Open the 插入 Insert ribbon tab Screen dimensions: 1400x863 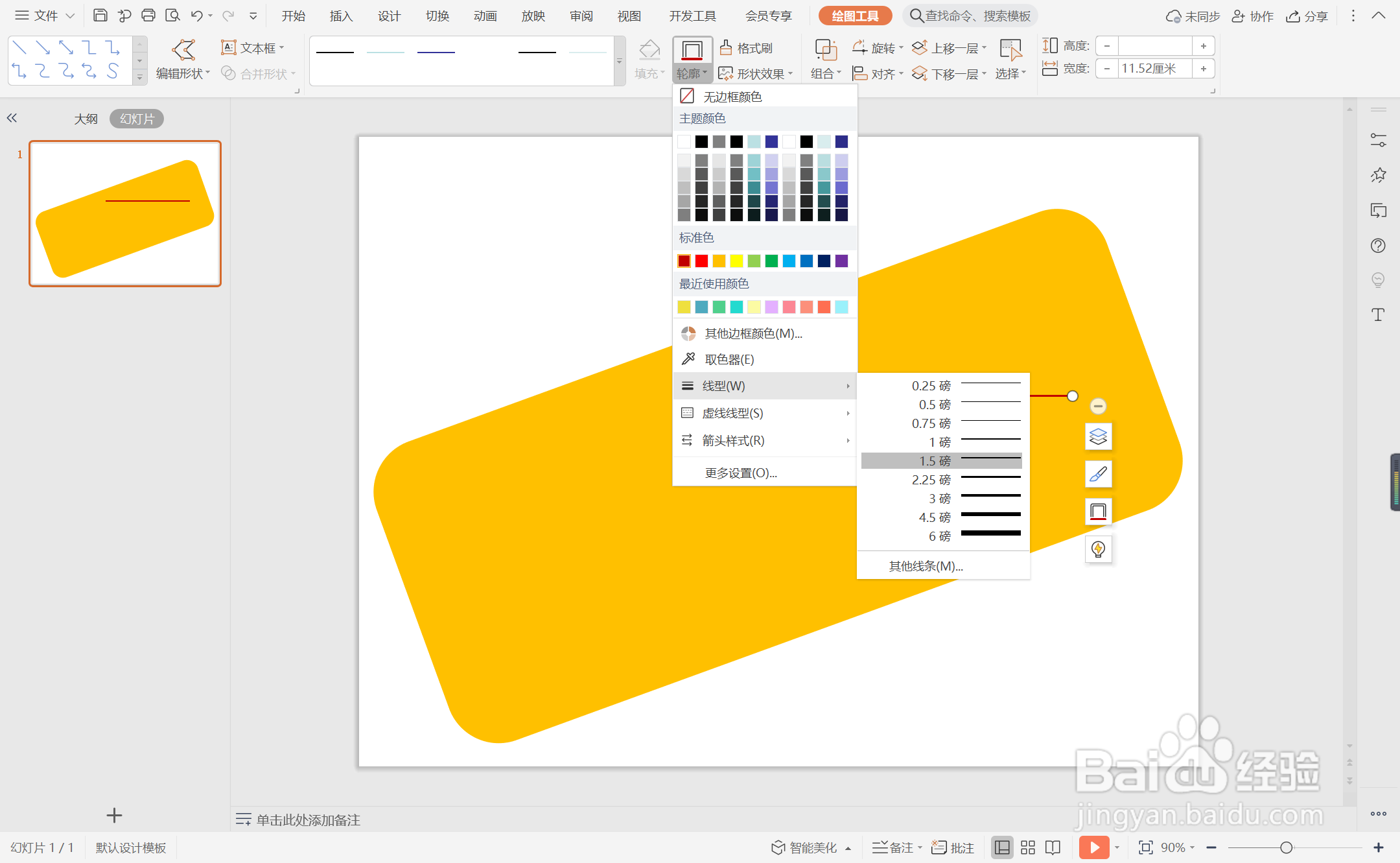point(341,16)
